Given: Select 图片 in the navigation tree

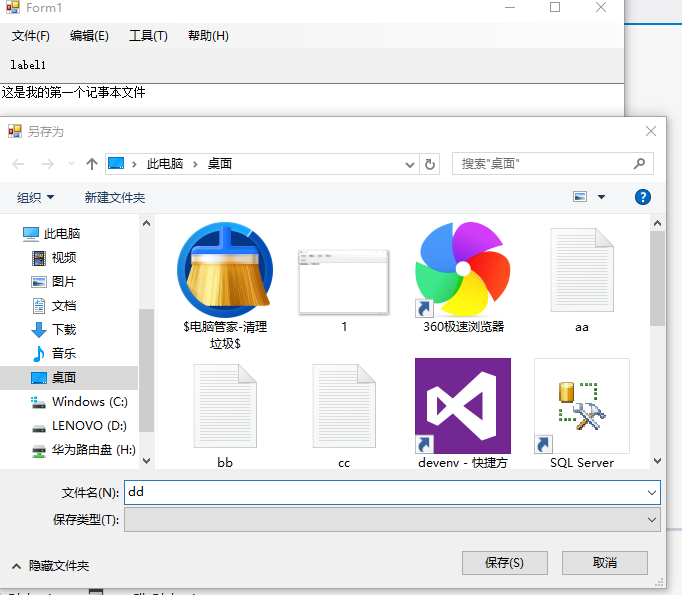Looking at the screenshot, I should point(54,281).
